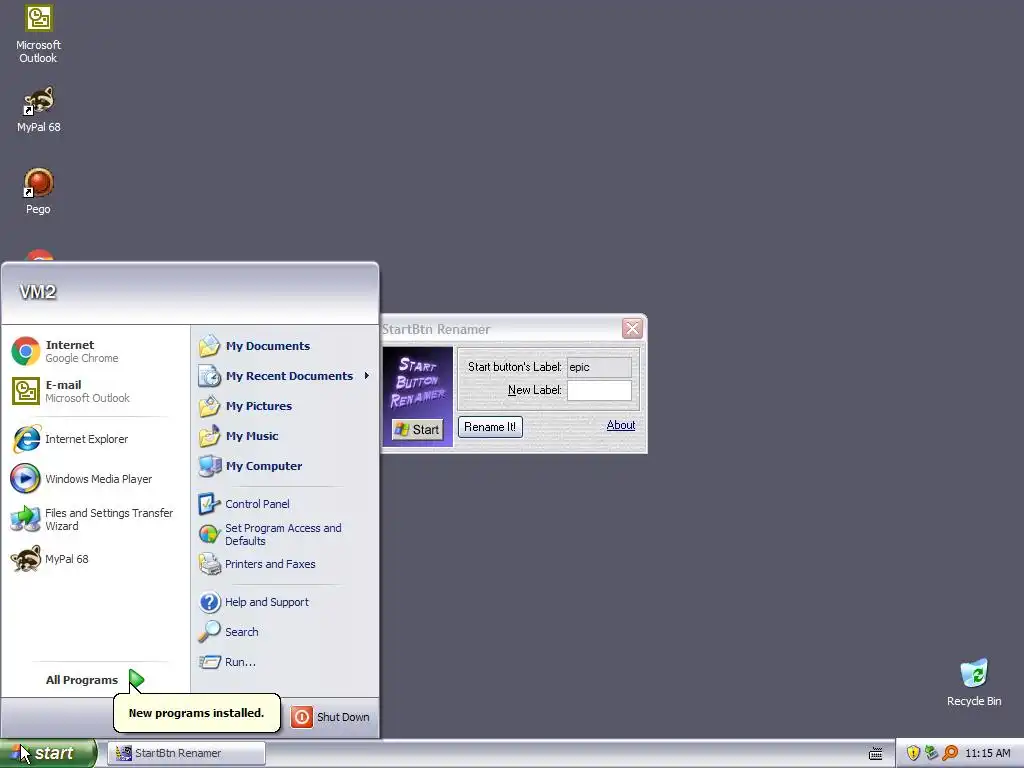This screenshot has width=1024, height=768.
Task: Launch MyPal 68 from Start menu
Action: [x=95, y=559]
